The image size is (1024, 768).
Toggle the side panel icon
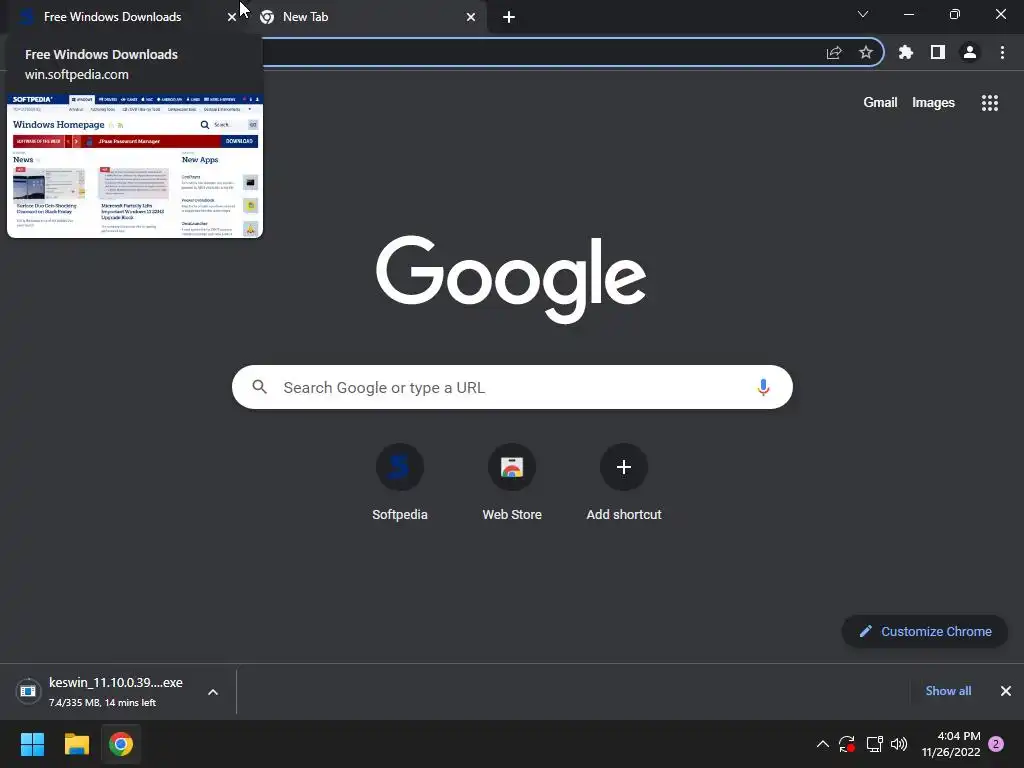(x=938, y=52)
